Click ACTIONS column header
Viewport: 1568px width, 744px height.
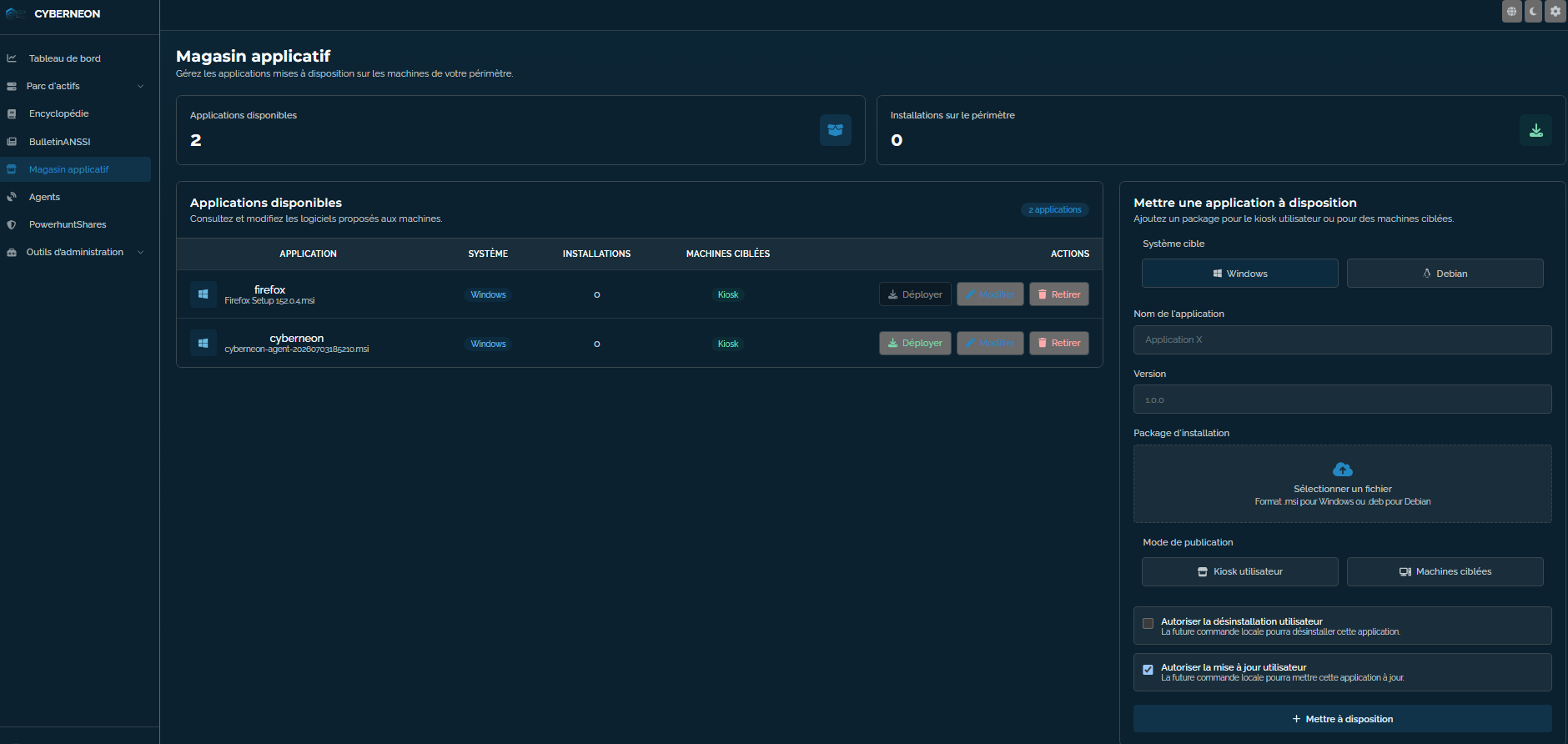1070,254
